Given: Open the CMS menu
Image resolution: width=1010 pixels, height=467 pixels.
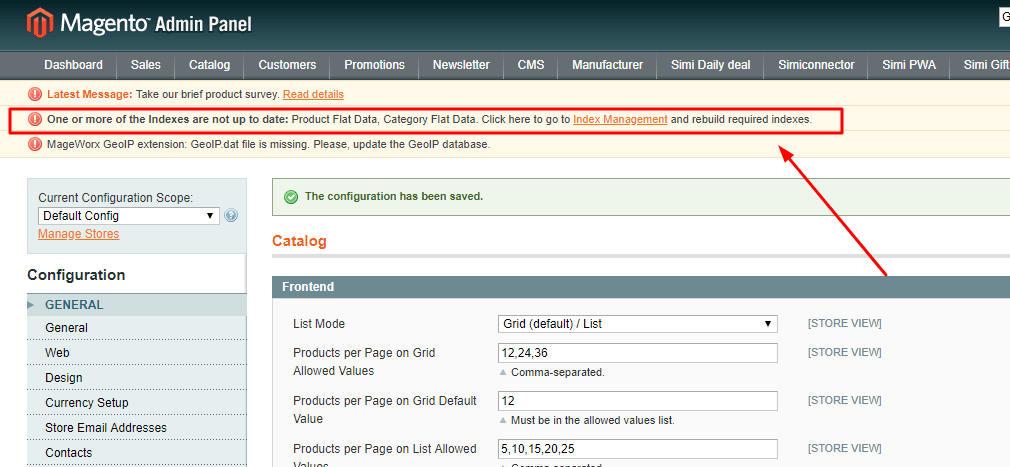Looking at the screenshot, I should 531,65.
